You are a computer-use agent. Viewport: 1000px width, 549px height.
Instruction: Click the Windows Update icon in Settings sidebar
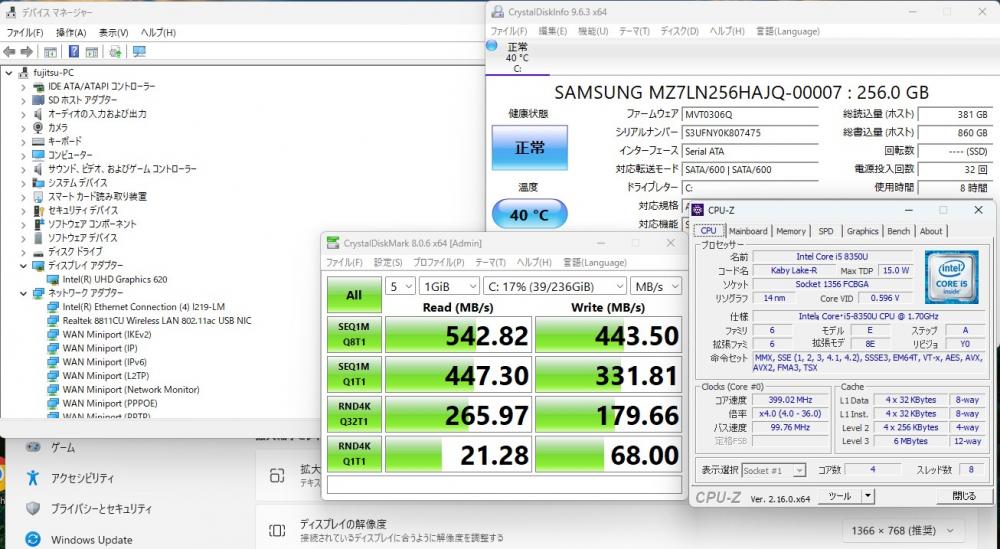coord(33,540)
